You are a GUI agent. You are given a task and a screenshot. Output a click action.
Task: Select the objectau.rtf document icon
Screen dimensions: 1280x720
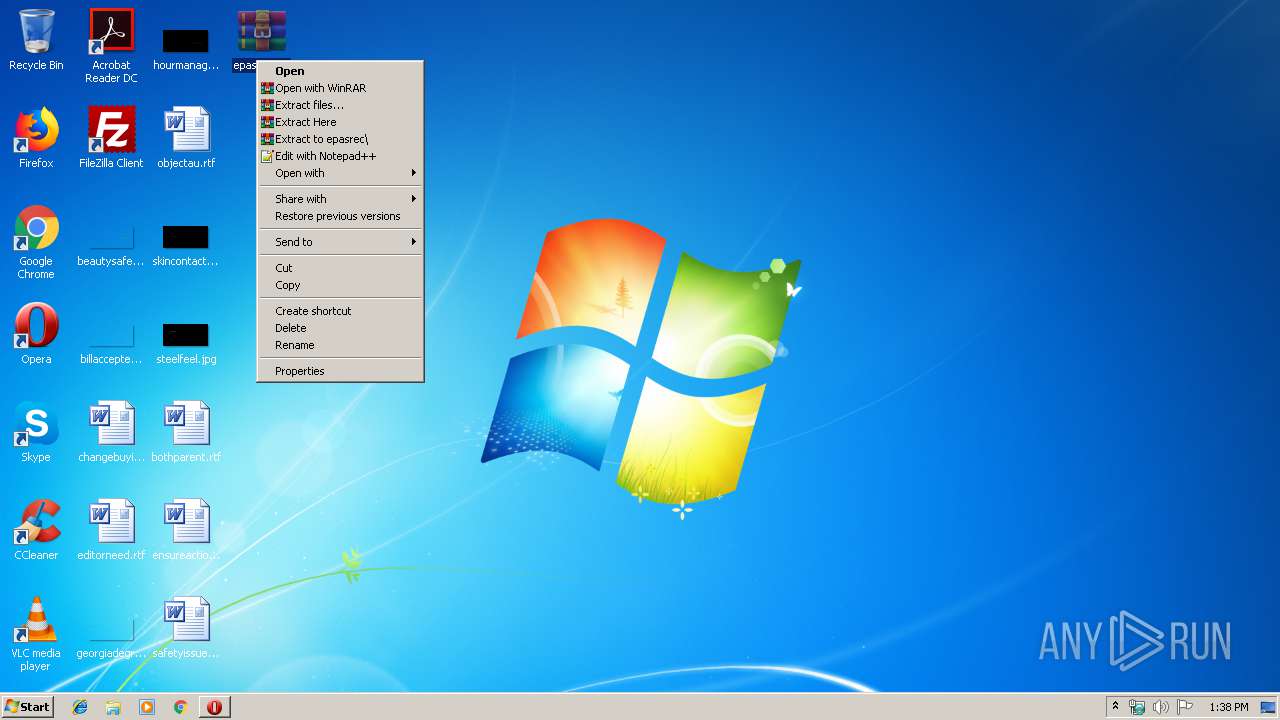coord(186,138)
